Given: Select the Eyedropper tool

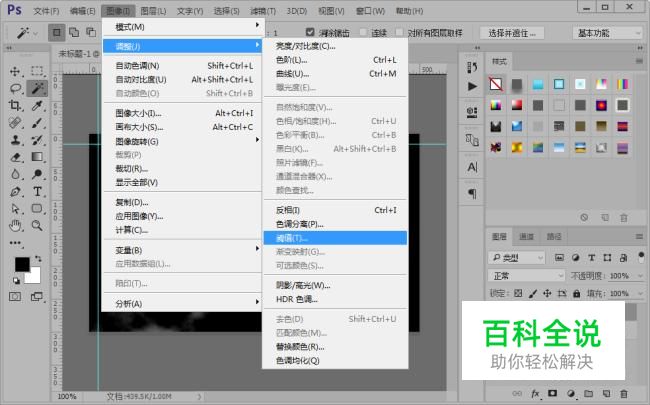Looking at the screenshot, I should (x=37, y=105).
